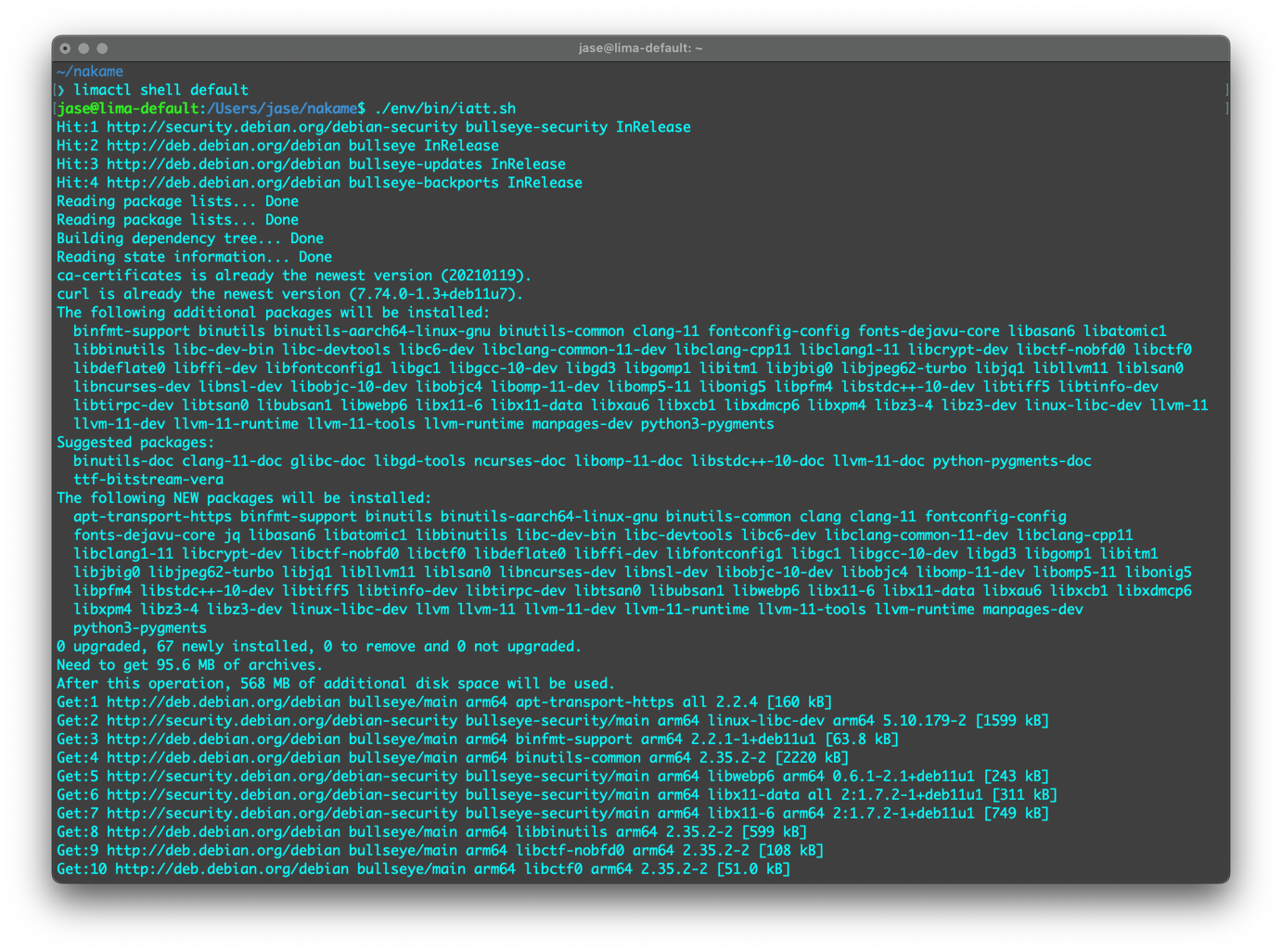
Task: Click the ttf-bitstream-vera package name
Action: (x=148, y=480)
